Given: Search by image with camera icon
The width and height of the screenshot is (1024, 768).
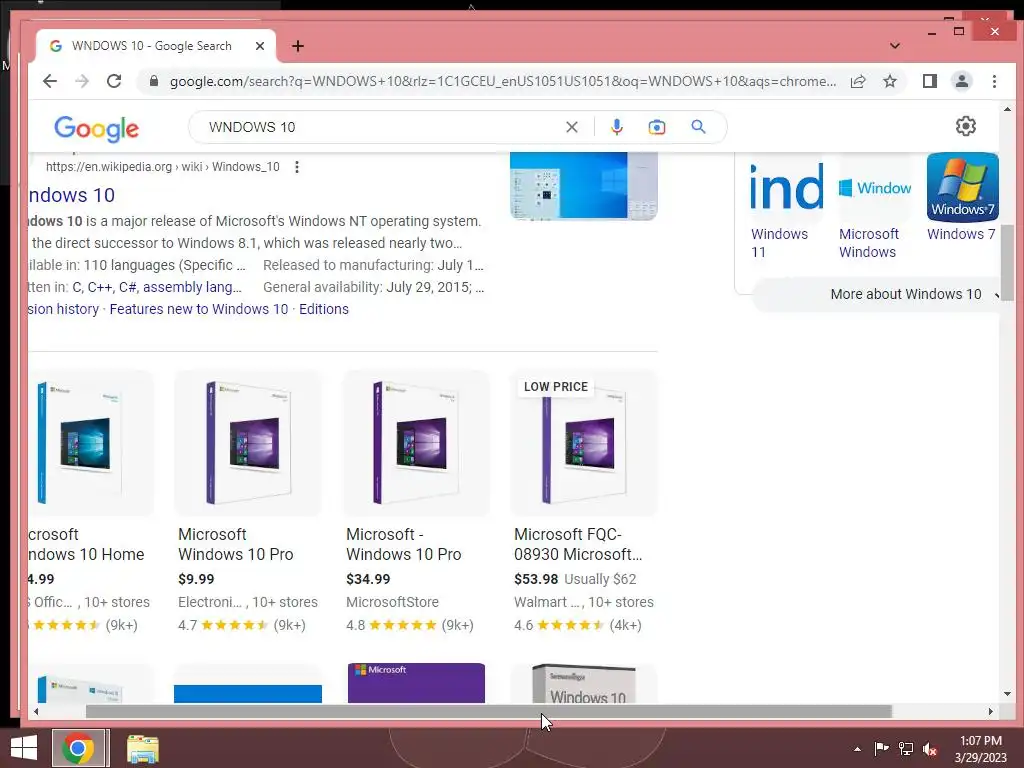Looking at the screenshot, I should click(x=657, y=127).
